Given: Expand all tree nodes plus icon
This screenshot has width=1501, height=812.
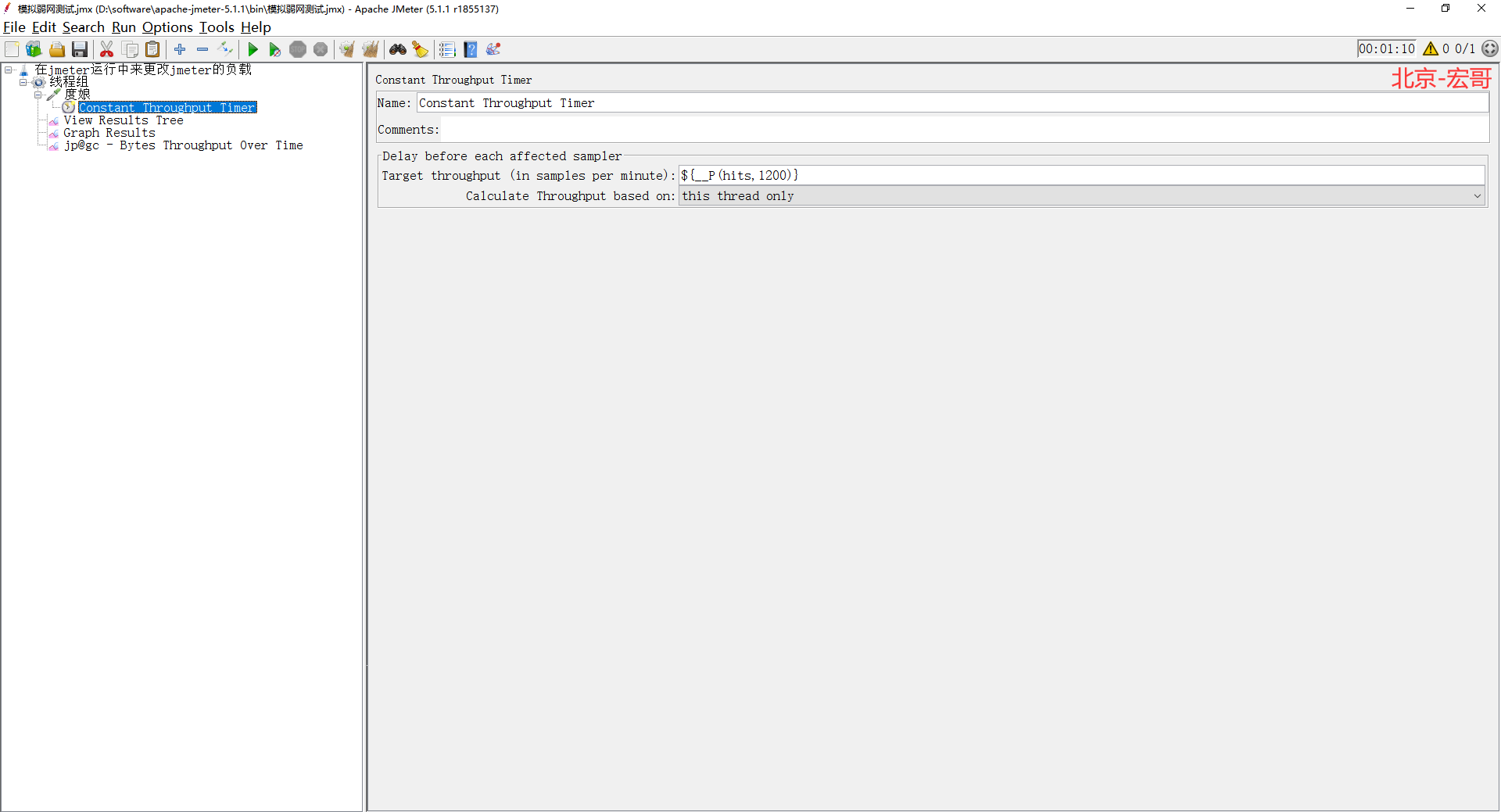Looking at the screenshot, I should [180, 49].
